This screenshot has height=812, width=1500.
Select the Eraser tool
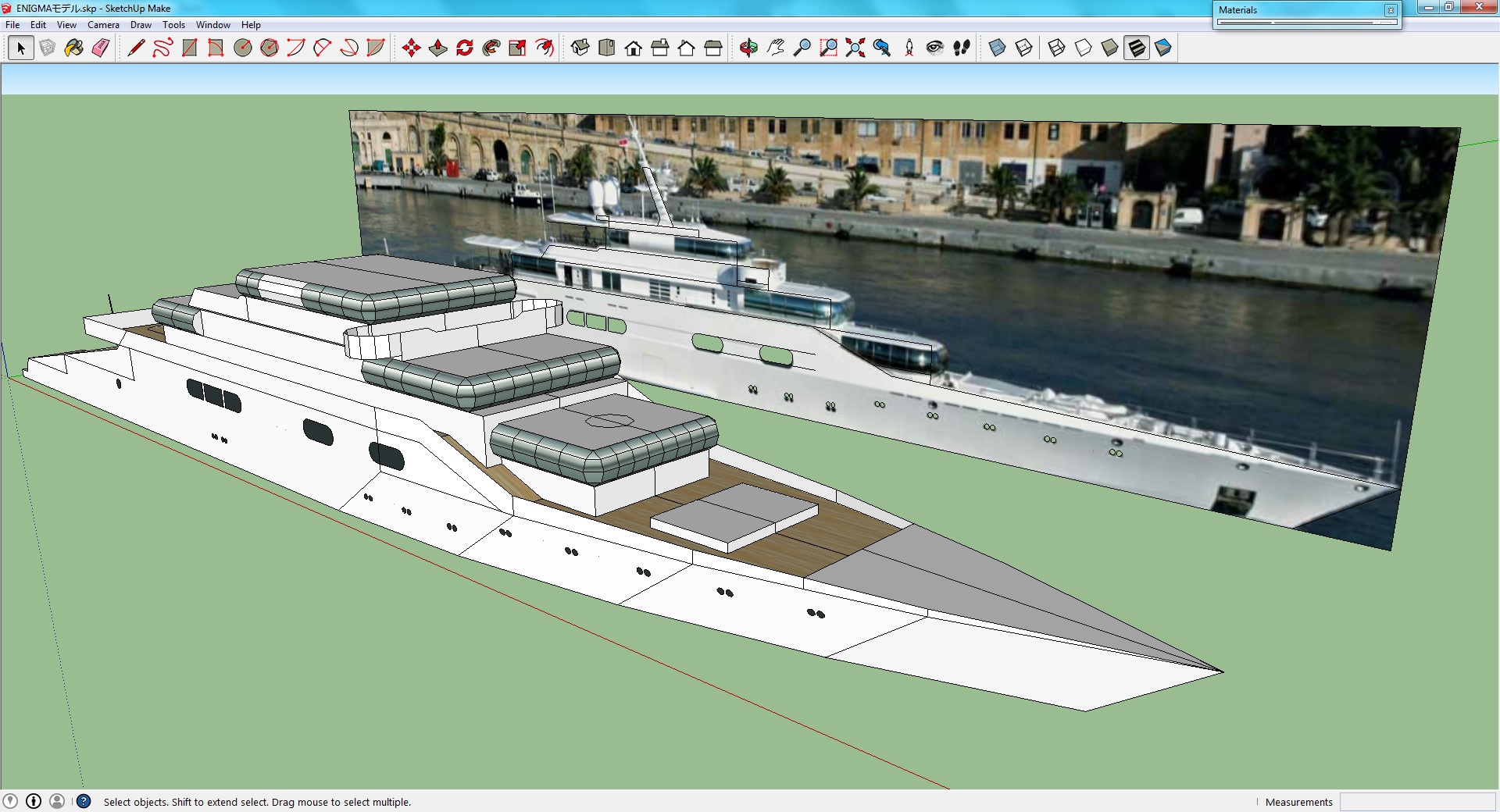(101, 48)
